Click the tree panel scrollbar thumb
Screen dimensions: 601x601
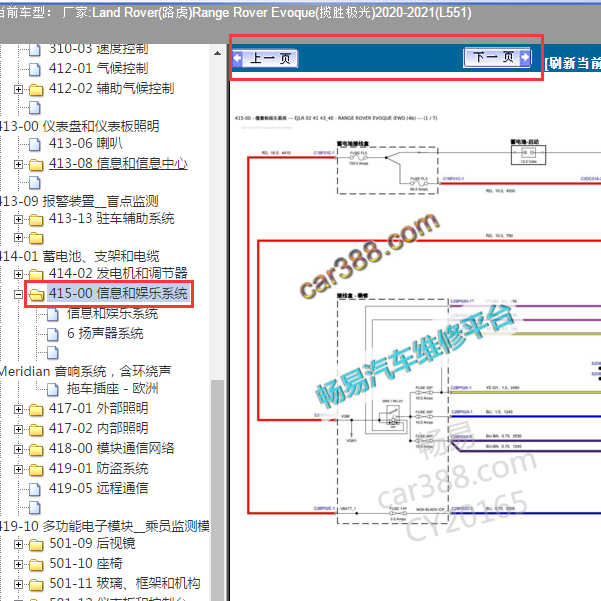(x=217, y=490)
